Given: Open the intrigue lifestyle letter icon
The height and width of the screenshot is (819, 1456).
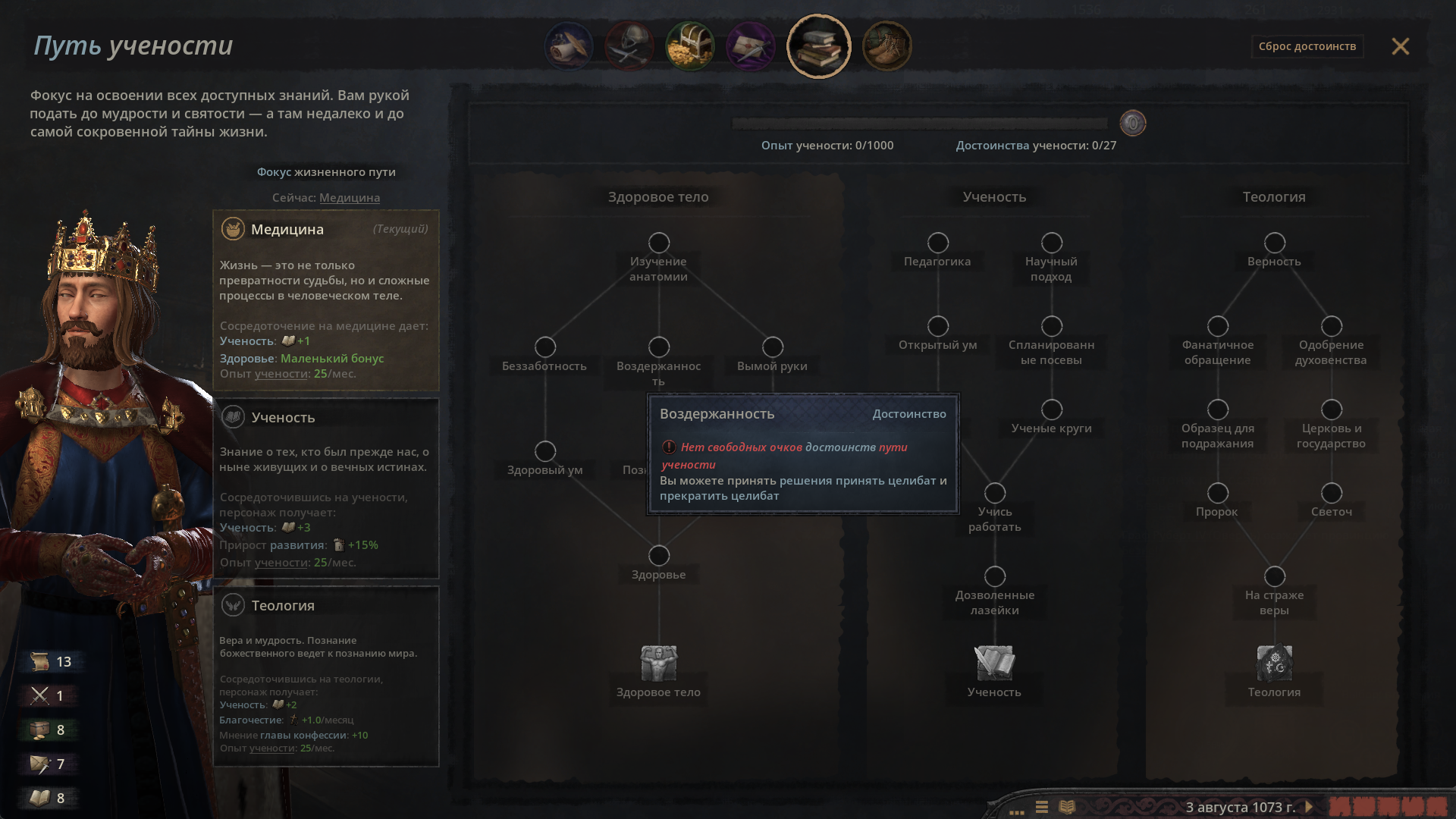Looking at the screenshot, I should 751,46.
